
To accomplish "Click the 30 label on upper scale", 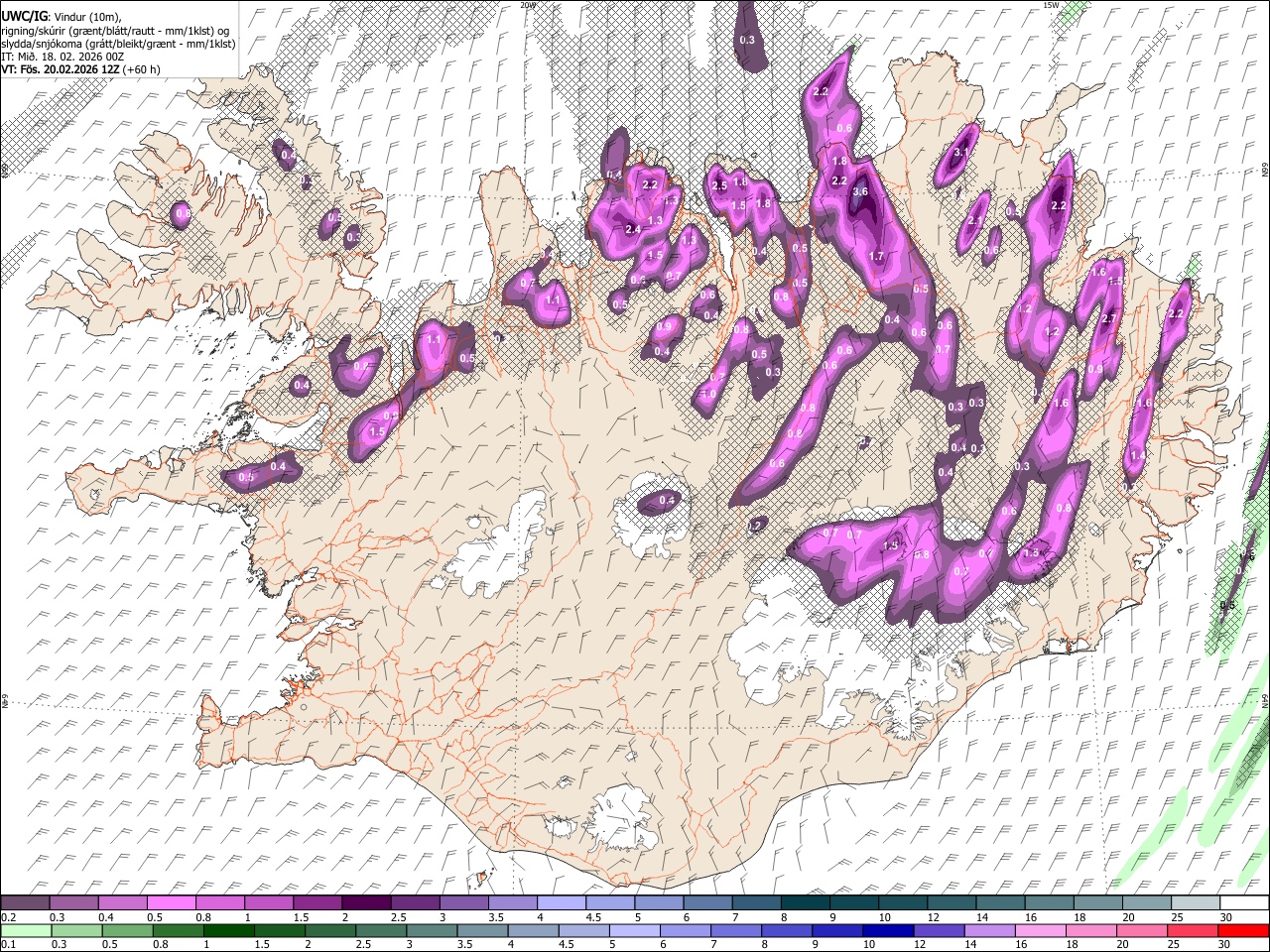I will pos(1225,917).
